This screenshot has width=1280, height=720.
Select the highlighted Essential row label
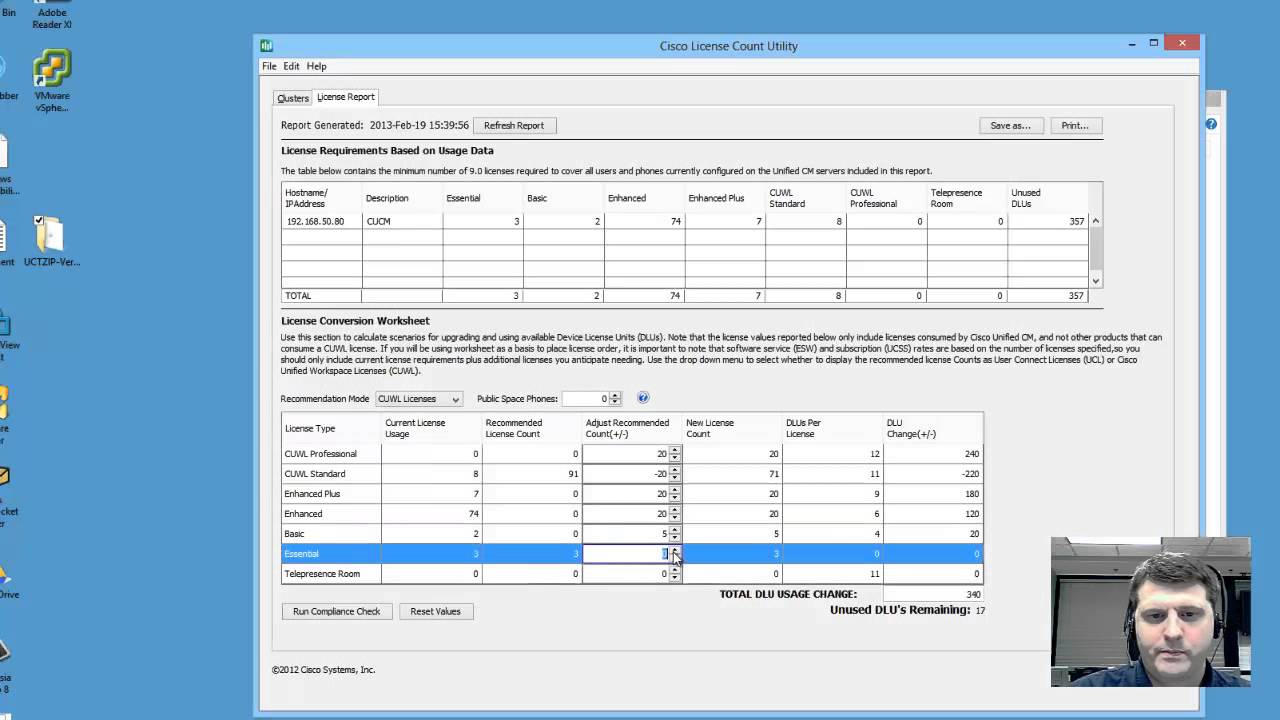(301, 554)
